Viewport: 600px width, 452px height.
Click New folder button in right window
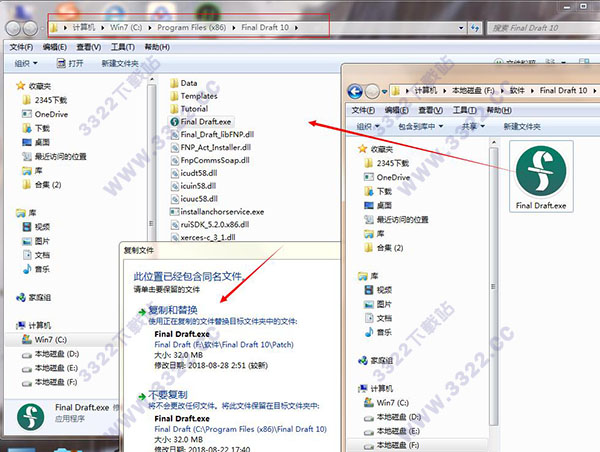[x=522, y=126]
